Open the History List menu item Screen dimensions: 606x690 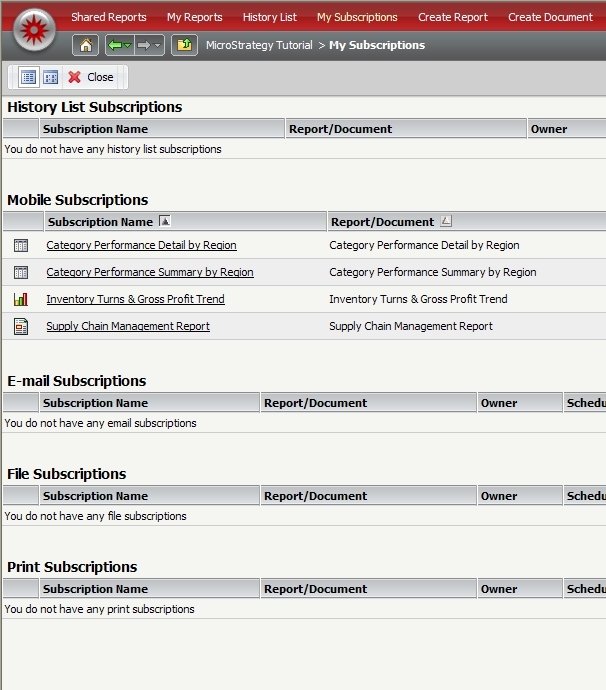click(x=269, y=17)
